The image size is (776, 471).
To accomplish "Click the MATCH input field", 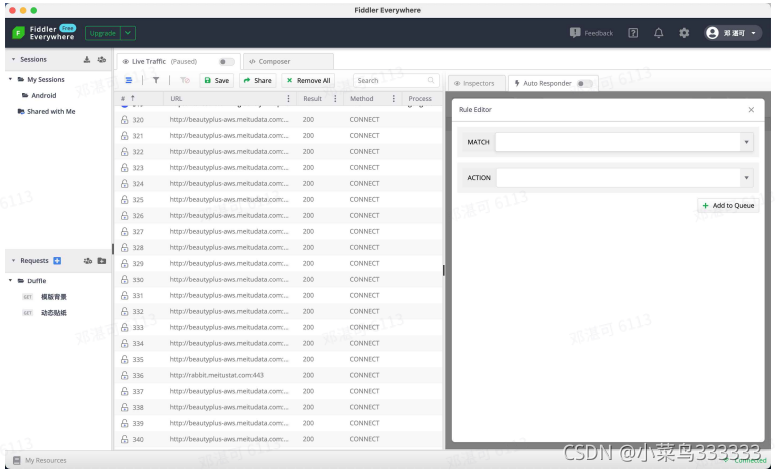I will click(x=618, y=142).
